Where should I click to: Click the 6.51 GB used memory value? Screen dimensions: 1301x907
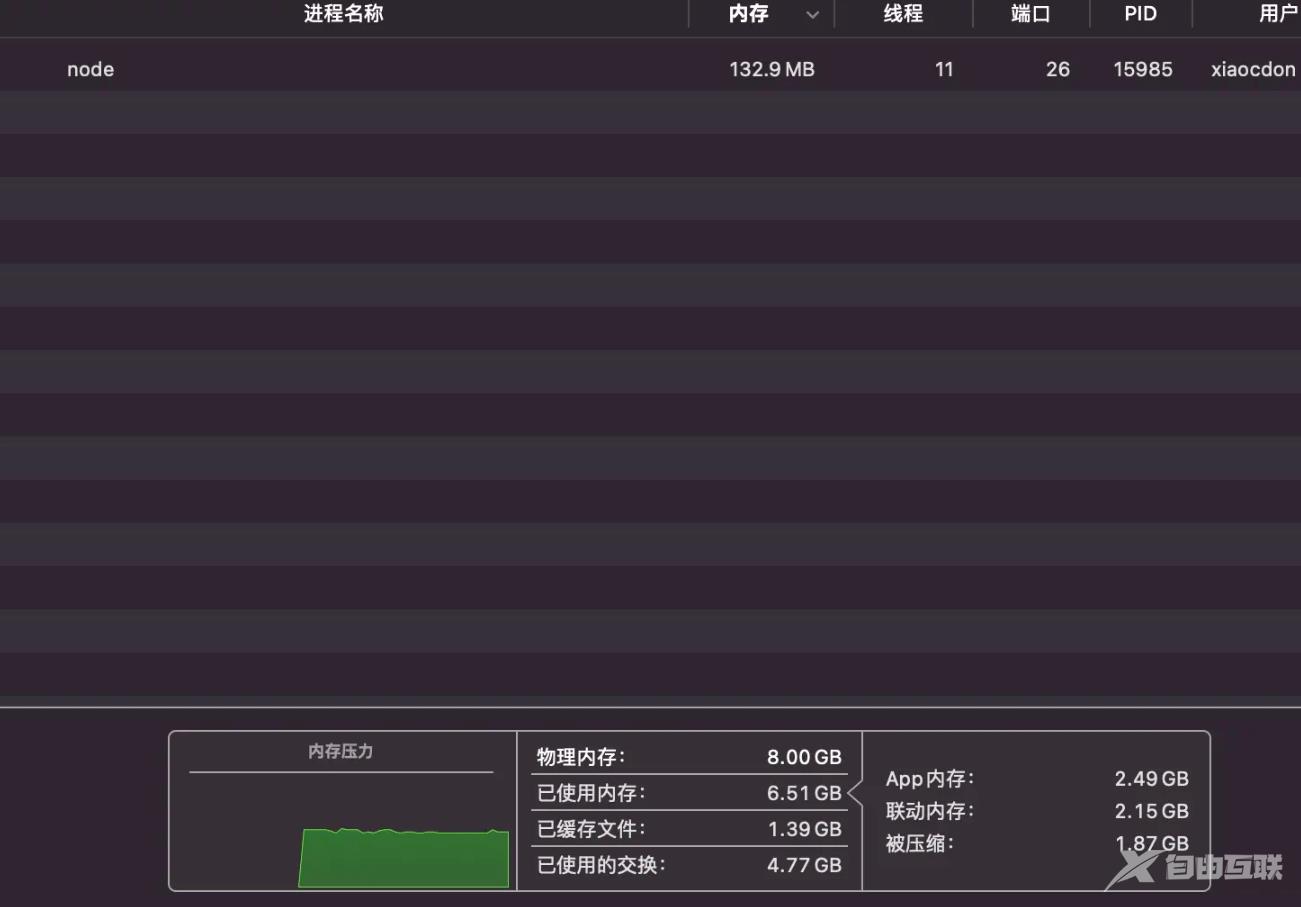[804, 793]
